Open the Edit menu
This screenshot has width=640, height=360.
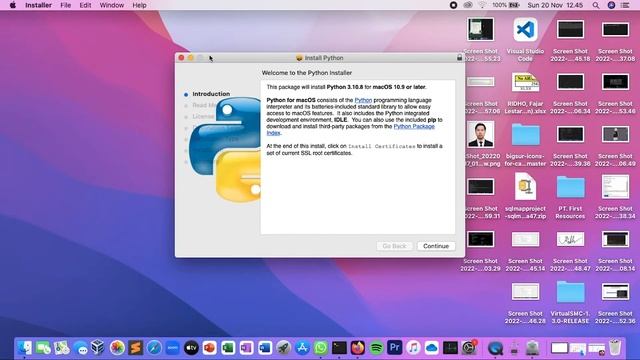click(x=85, y=5)
